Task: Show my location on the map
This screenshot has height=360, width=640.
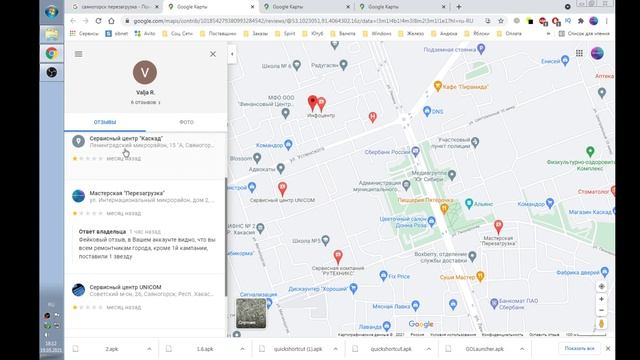Action: click(601, 287)
